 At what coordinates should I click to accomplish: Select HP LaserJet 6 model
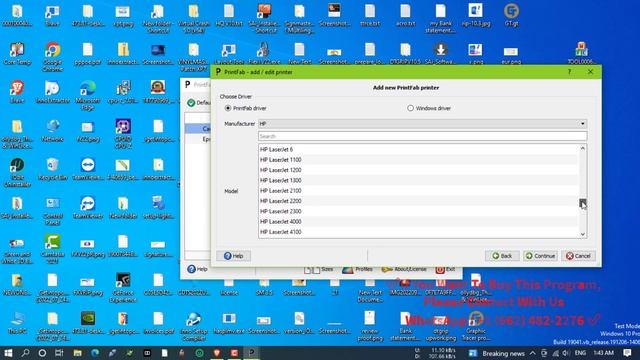418,149
